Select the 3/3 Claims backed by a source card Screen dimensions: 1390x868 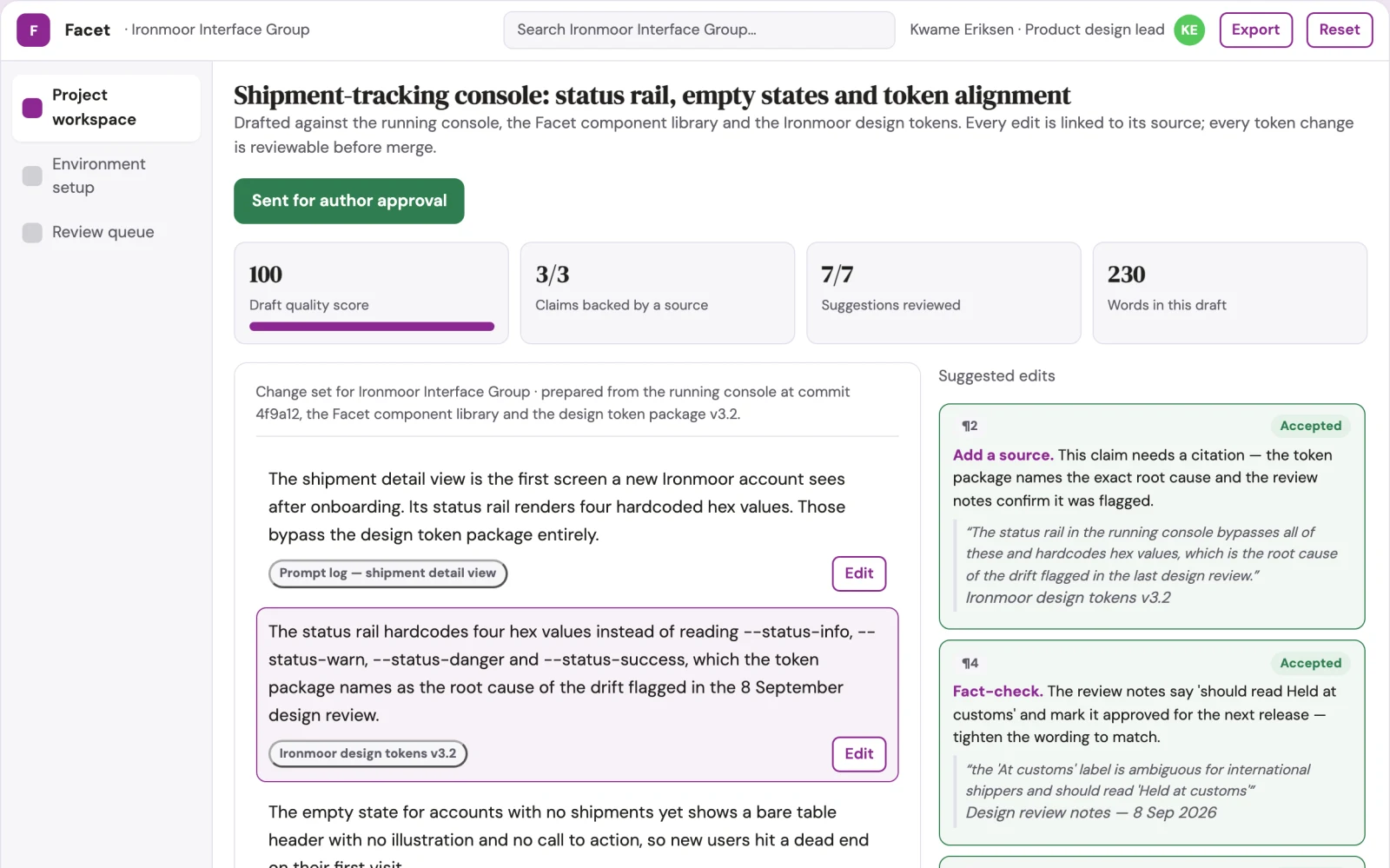658,293
